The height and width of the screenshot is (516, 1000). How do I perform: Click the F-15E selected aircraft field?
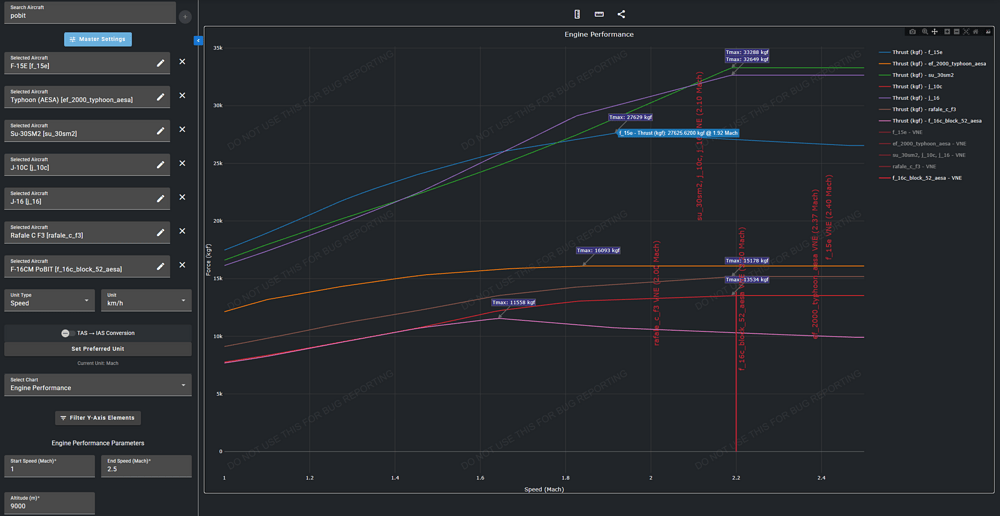pos(87,63)
